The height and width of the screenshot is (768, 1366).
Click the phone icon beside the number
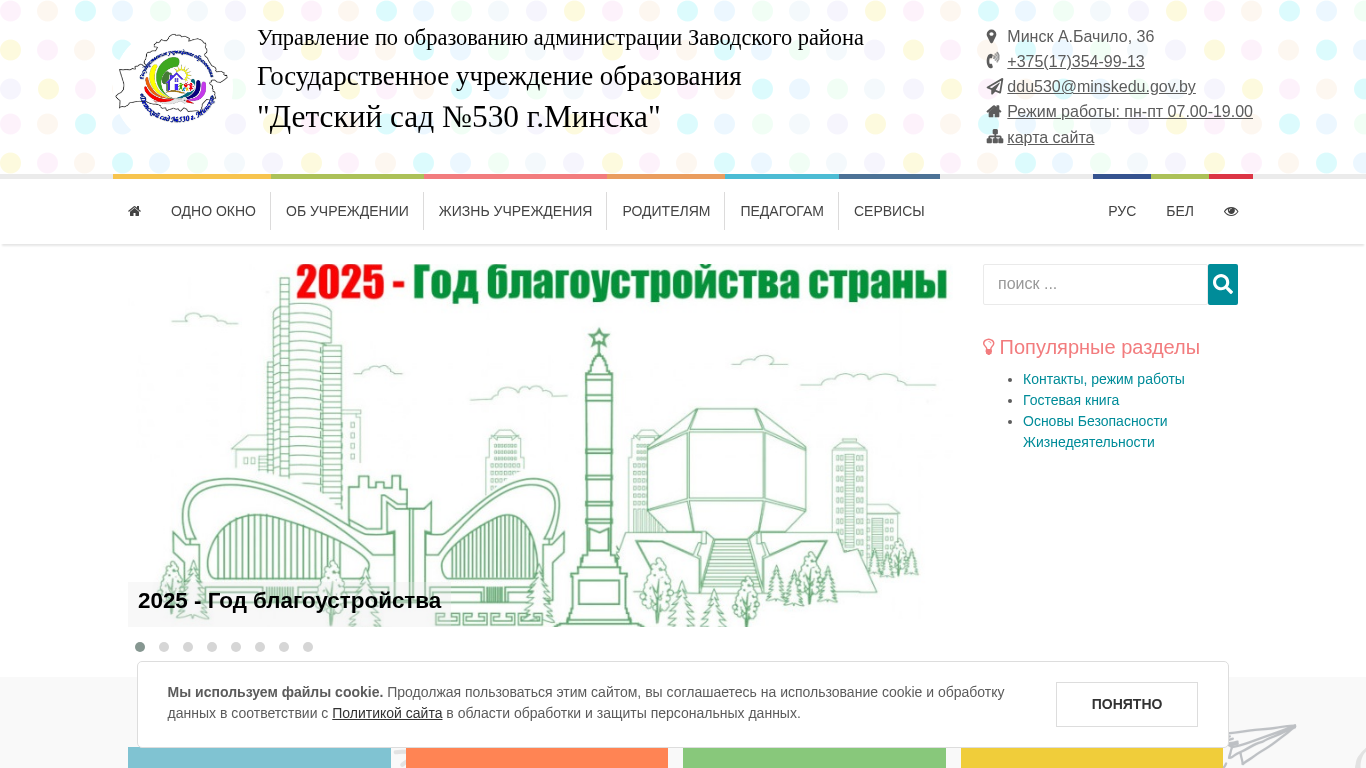[x=993, y=61]
